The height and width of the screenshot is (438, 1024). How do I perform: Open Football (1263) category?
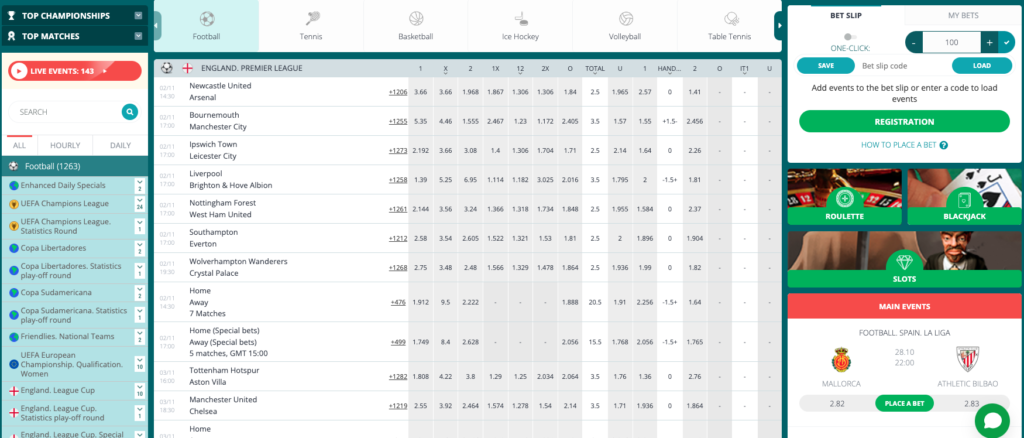(75, 166)
